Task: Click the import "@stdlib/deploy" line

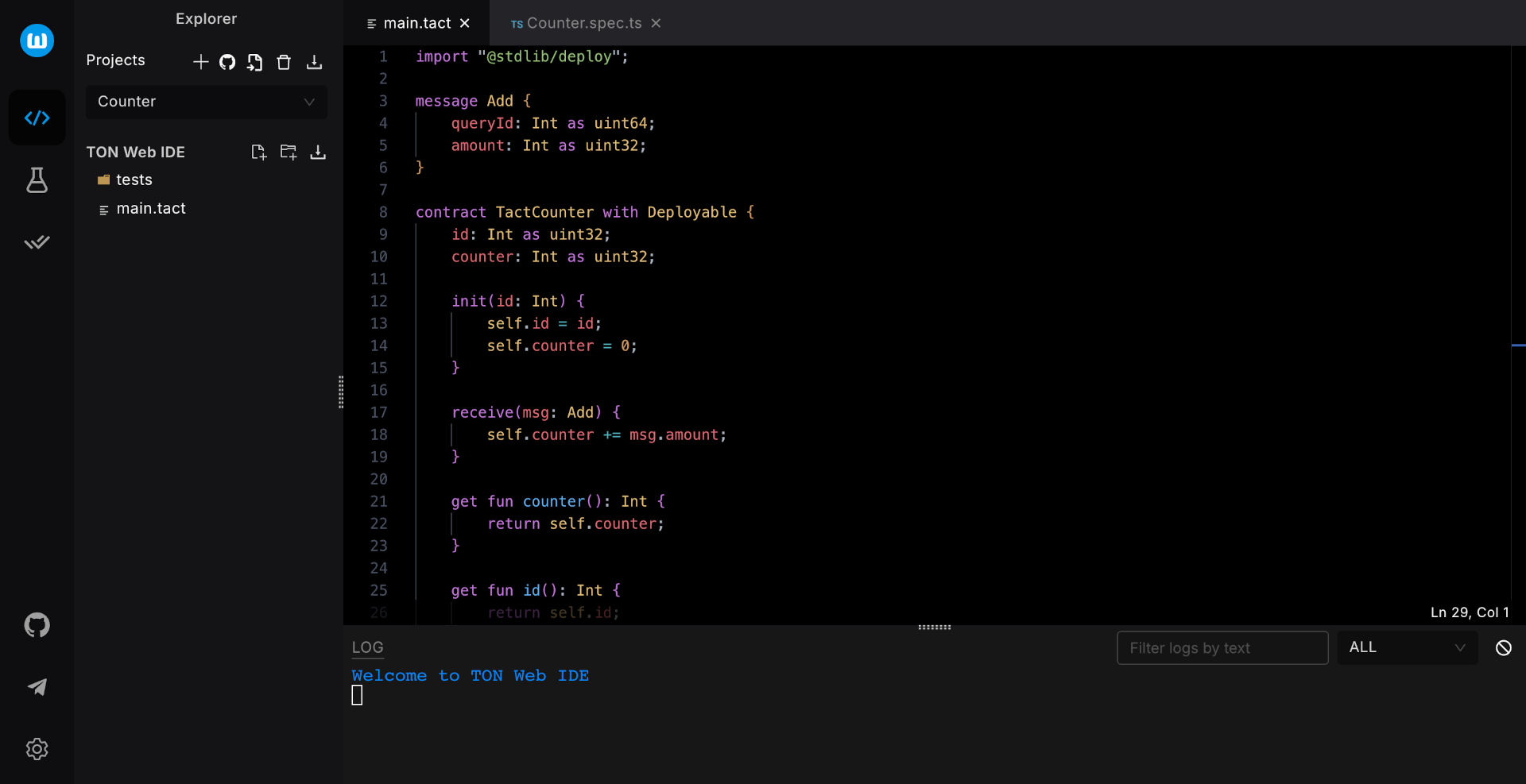Action: pos(521,56)
